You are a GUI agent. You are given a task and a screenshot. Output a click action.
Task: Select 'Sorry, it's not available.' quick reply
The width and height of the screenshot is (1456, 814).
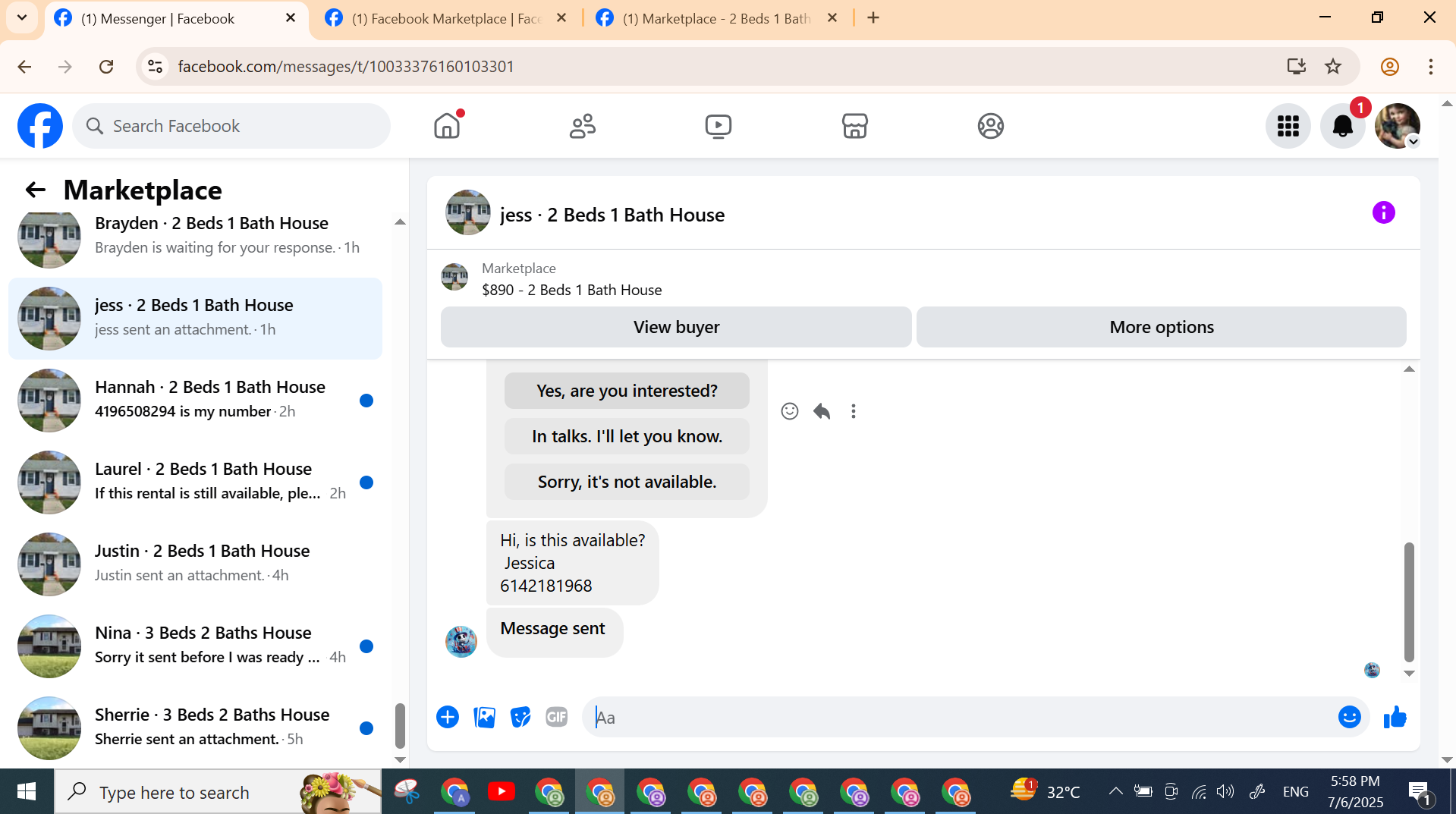[x=627, y=482]
